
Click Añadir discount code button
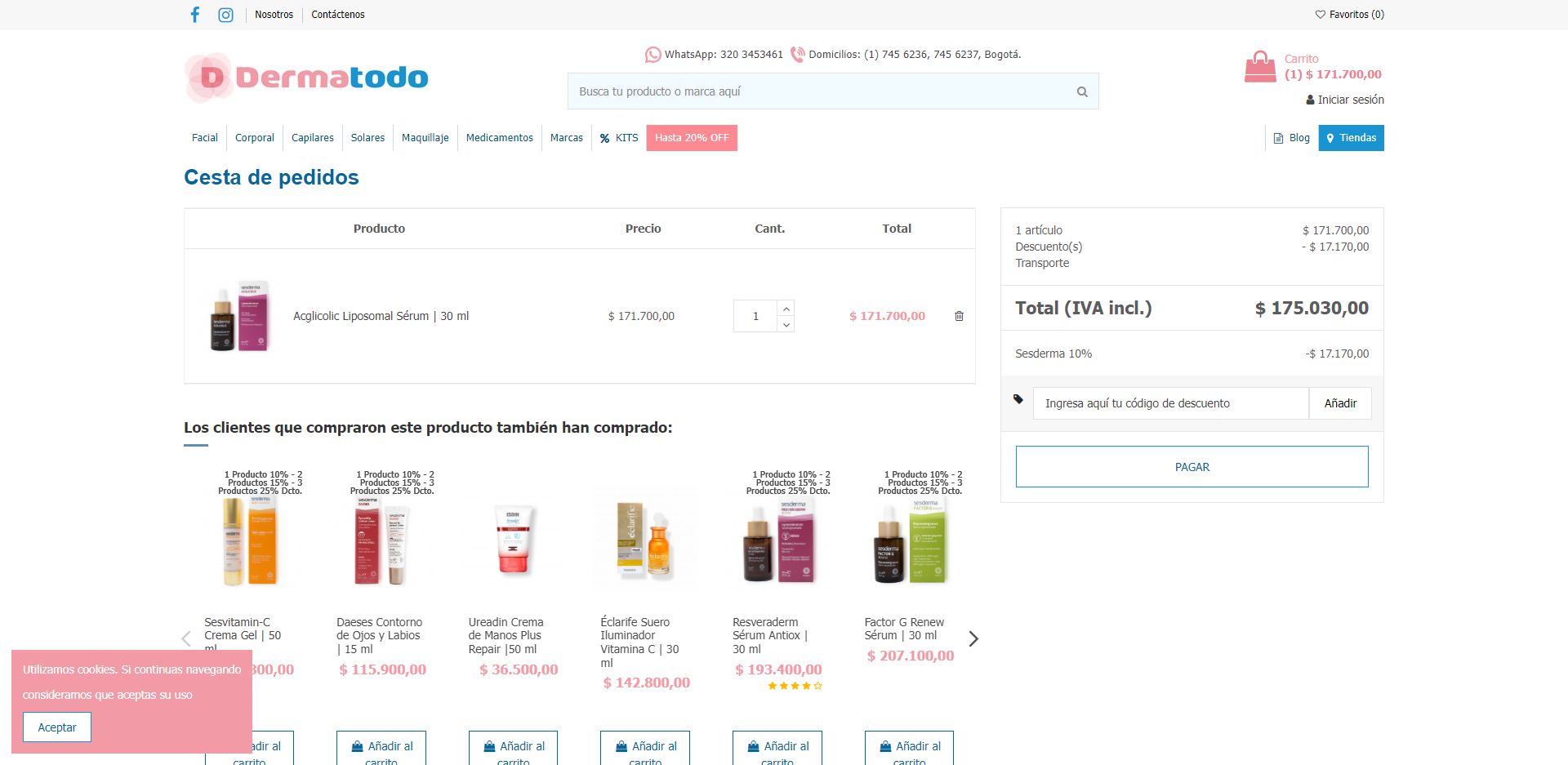[1340, 403]
